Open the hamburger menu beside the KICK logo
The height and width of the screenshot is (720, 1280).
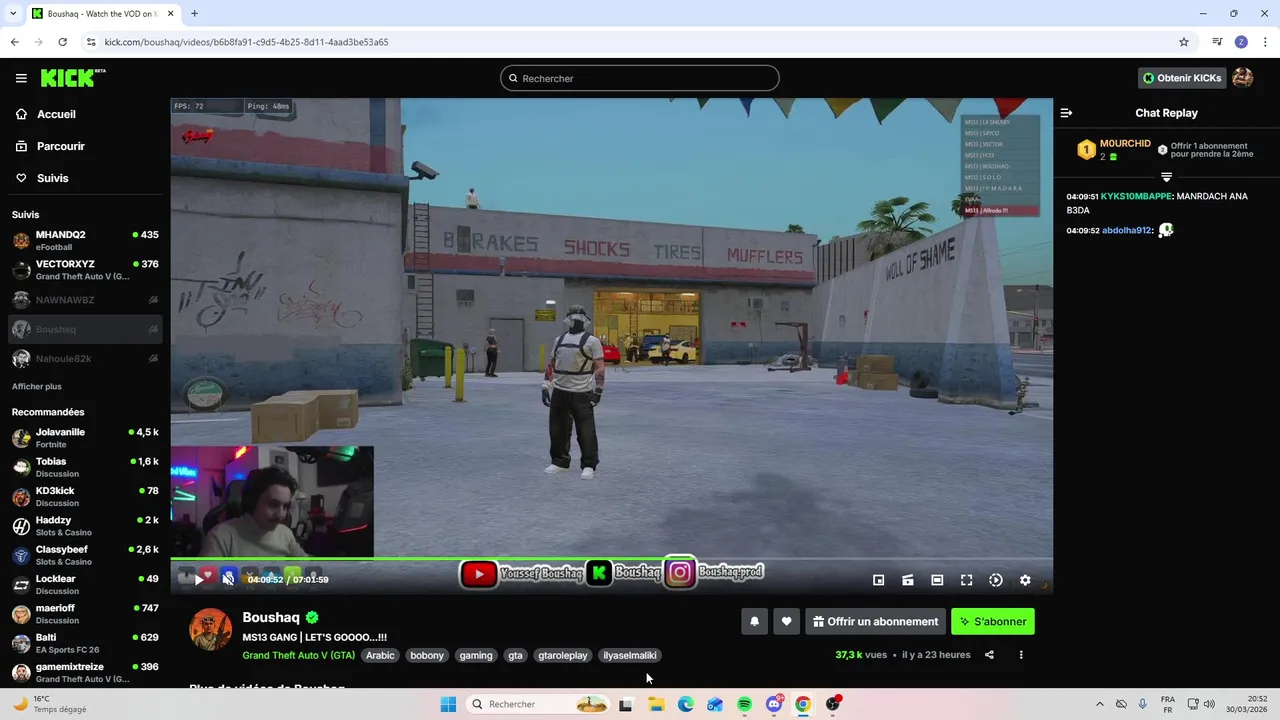coord(21,78)
